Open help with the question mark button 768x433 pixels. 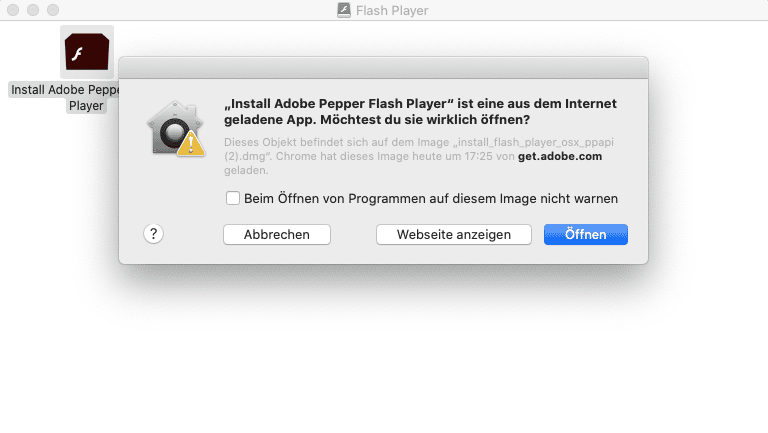click(x=153, y=234)
